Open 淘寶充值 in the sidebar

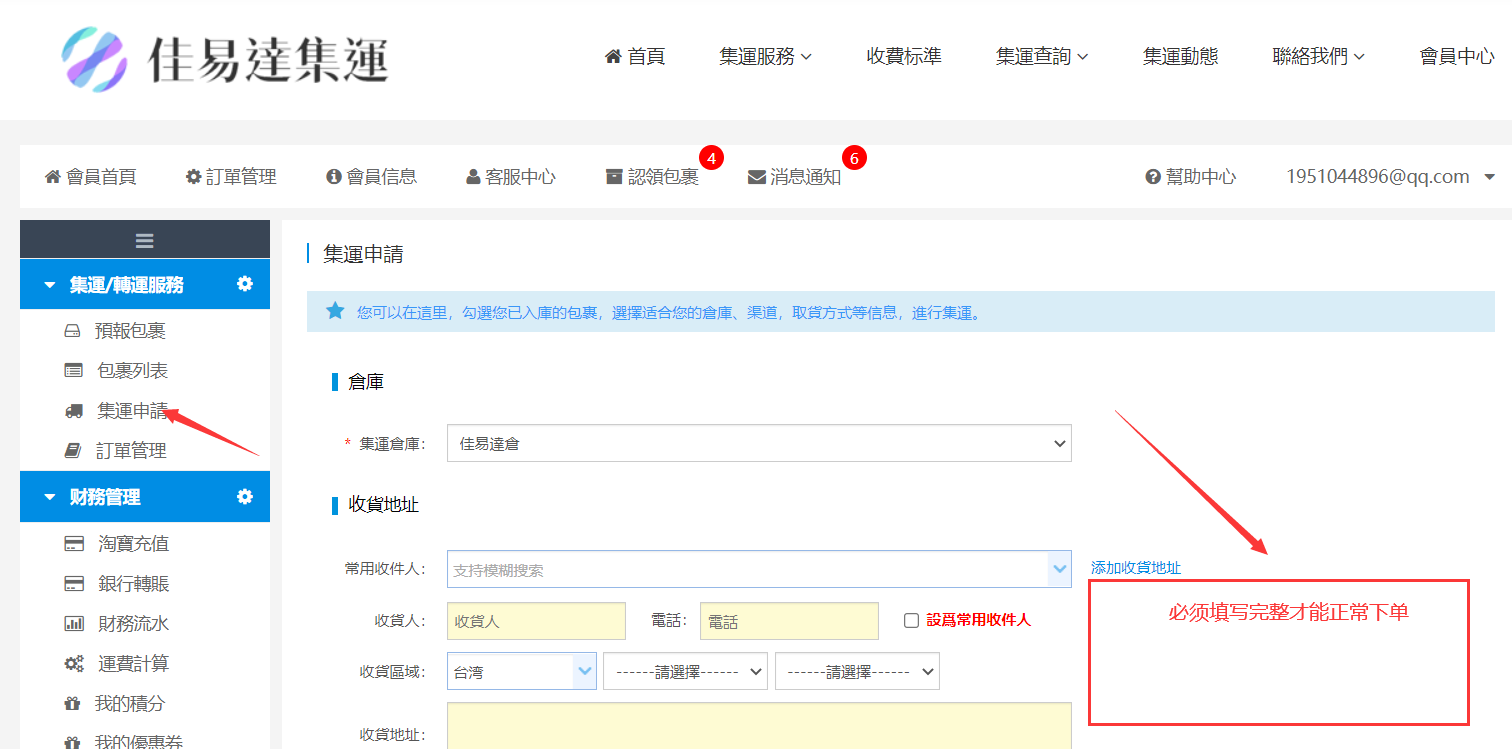click(133, 544)
